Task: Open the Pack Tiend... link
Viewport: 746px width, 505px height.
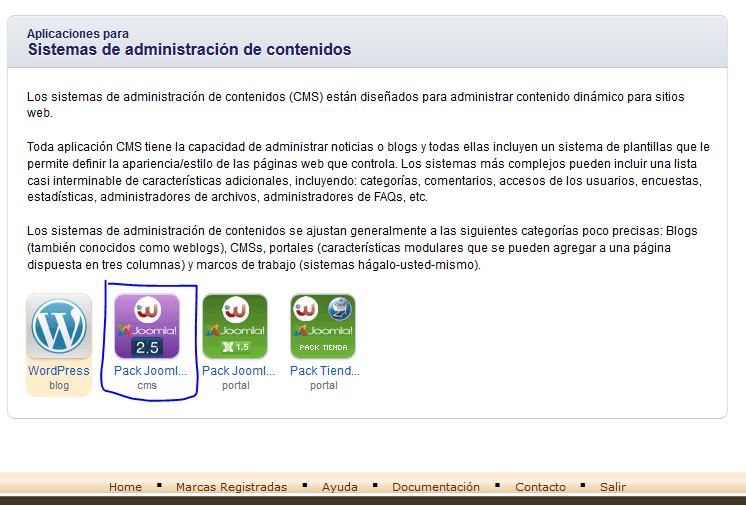Action: [324, 371]
